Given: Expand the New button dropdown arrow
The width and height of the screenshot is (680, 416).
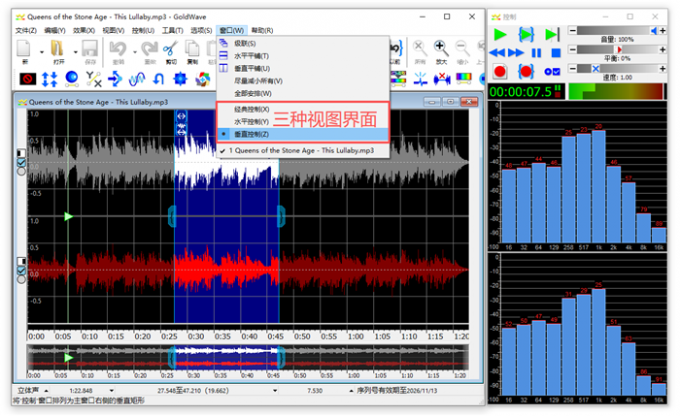Looking at the screenshot, I should (42, 52).
